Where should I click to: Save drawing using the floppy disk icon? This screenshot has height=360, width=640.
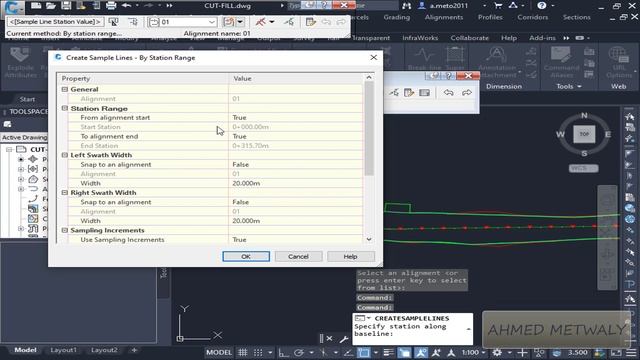[66, 6]
